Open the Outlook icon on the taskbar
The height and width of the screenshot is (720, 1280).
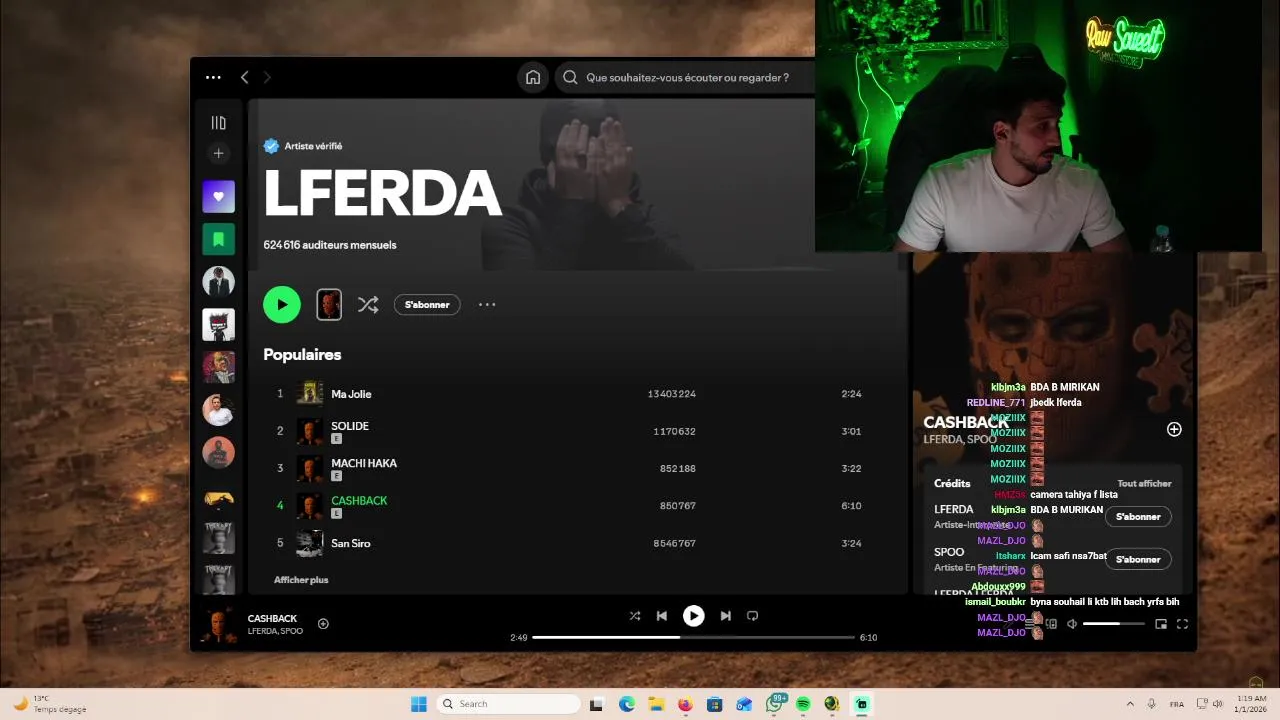click(744, 704)
